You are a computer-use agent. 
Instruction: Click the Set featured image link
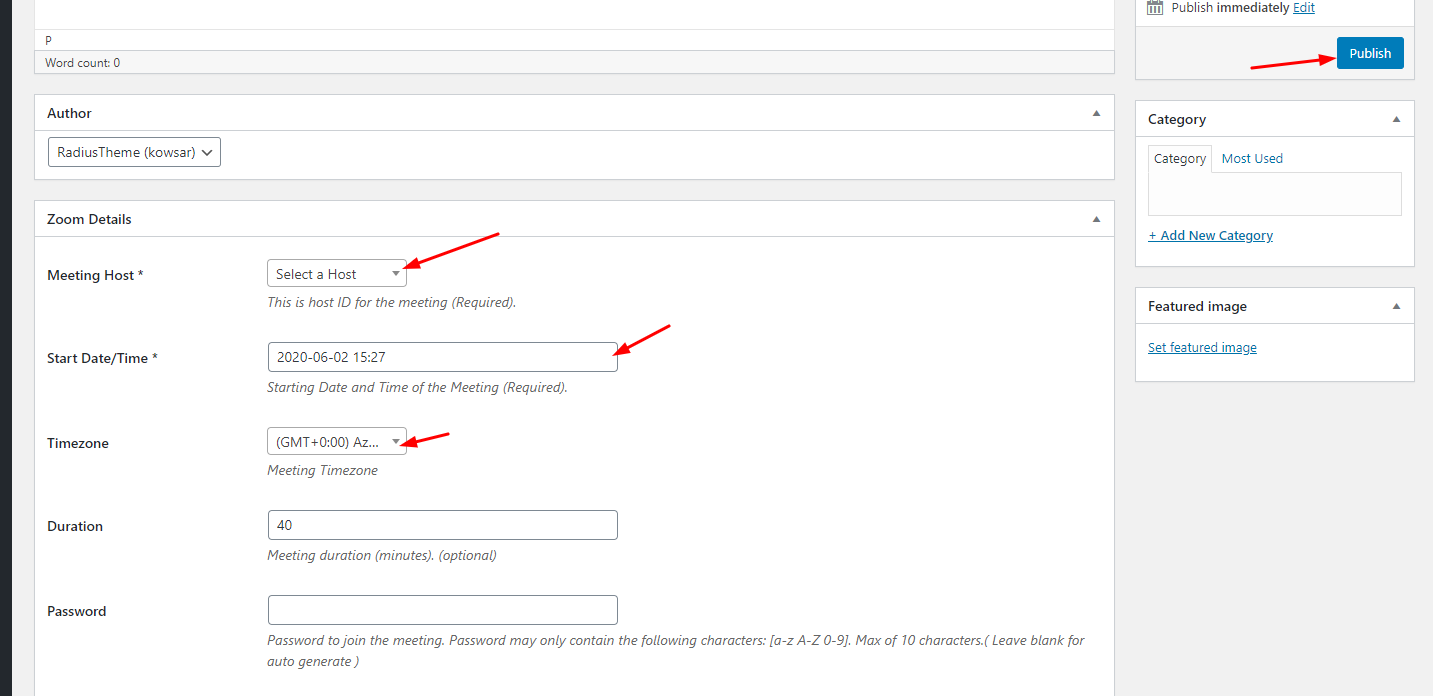coord(1202,347)
